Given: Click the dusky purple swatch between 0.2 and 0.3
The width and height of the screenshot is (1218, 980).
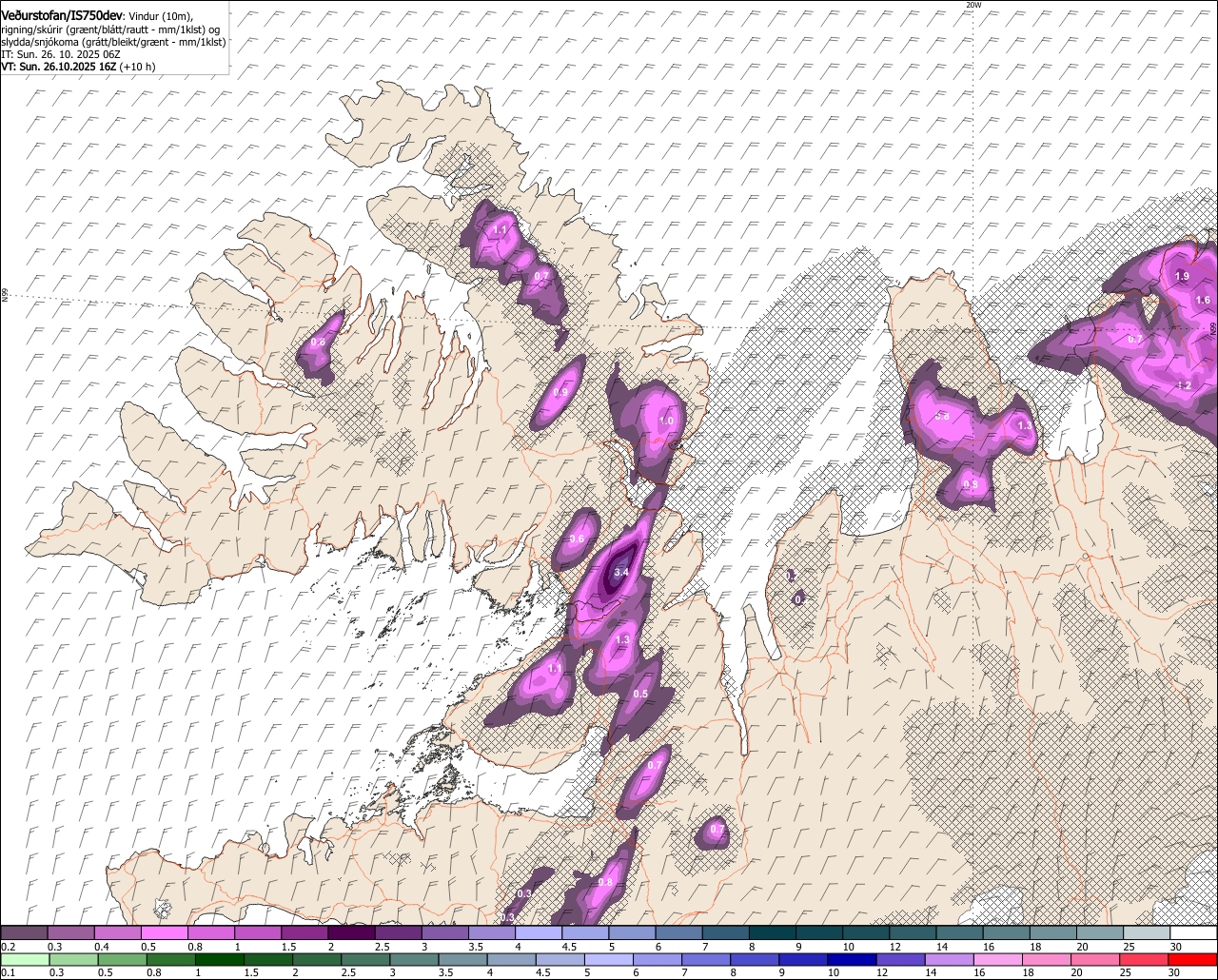Looking at the screenshot, I should click(x=24, y=932).
